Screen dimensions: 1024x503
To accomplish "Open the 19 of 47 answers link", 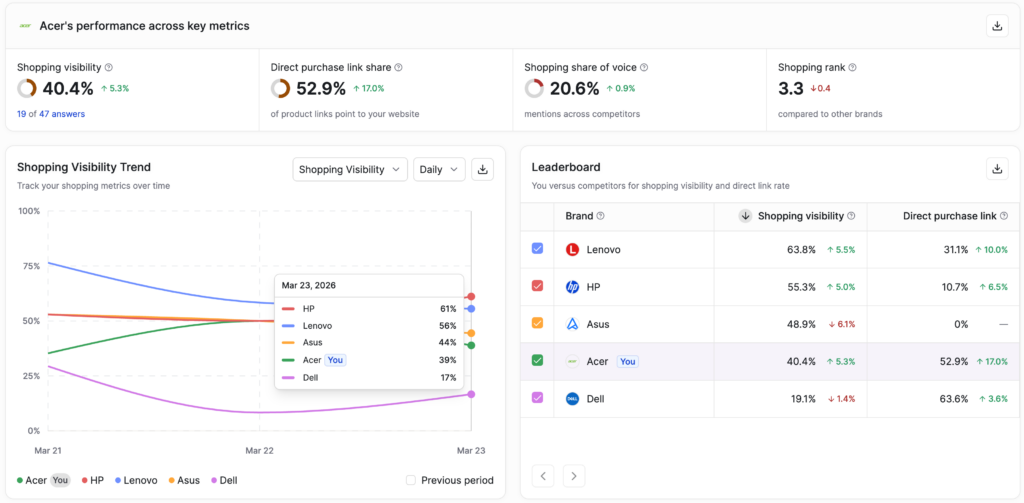I will 51,114.
